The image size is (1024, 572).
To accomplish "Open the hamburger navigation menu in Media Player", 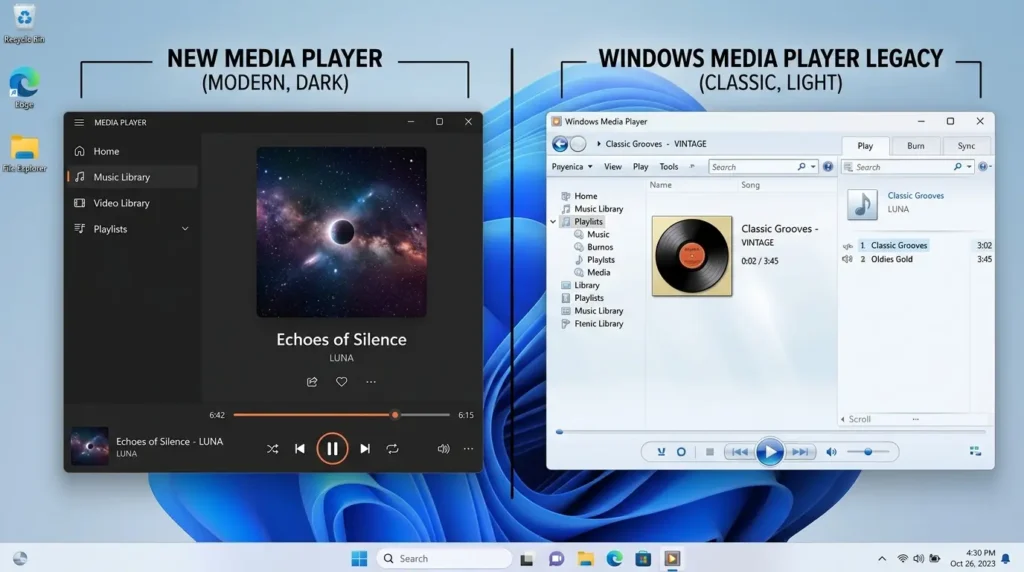I will coord(79,122).
